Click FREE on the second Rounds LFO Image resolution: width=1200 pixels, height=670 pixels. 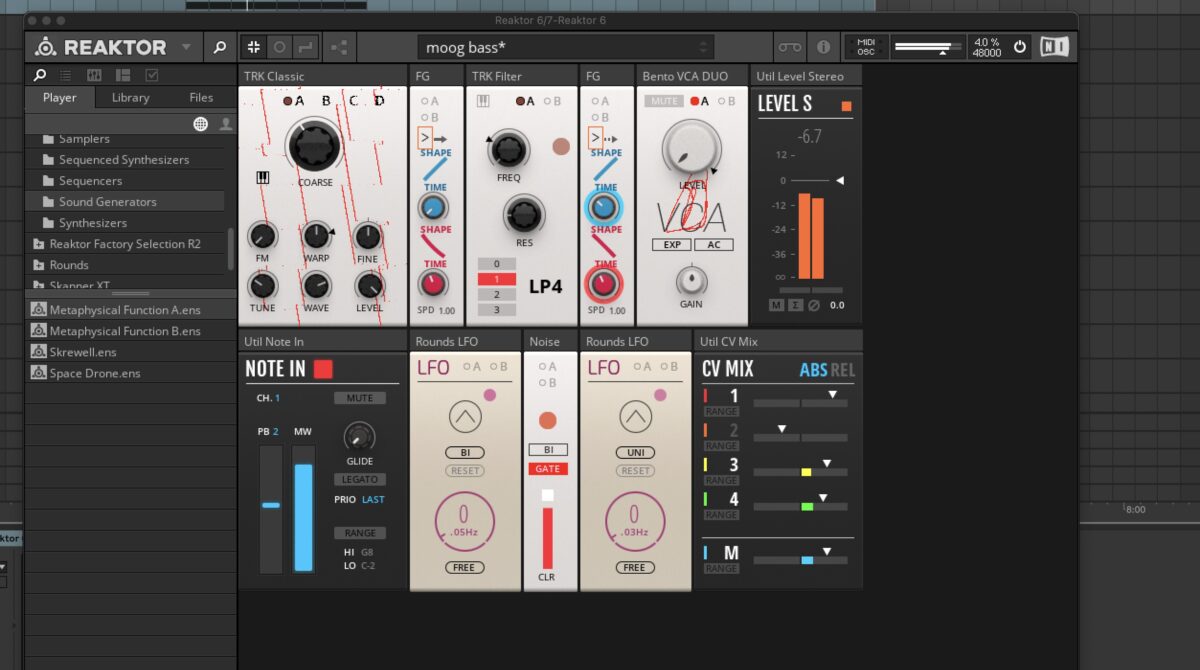634,567
